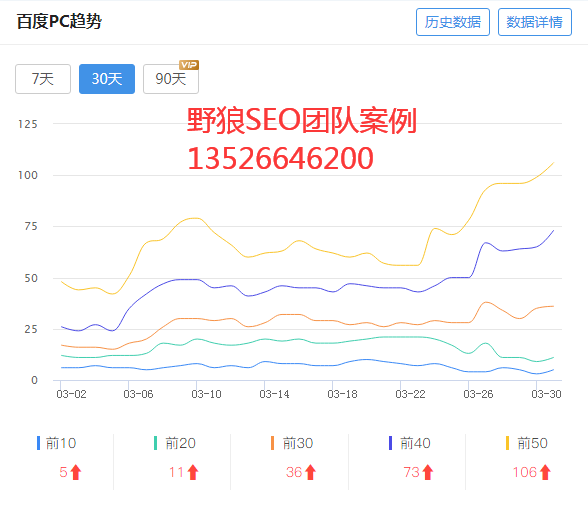Switch to the 90天 range tab

pos(171,79)
